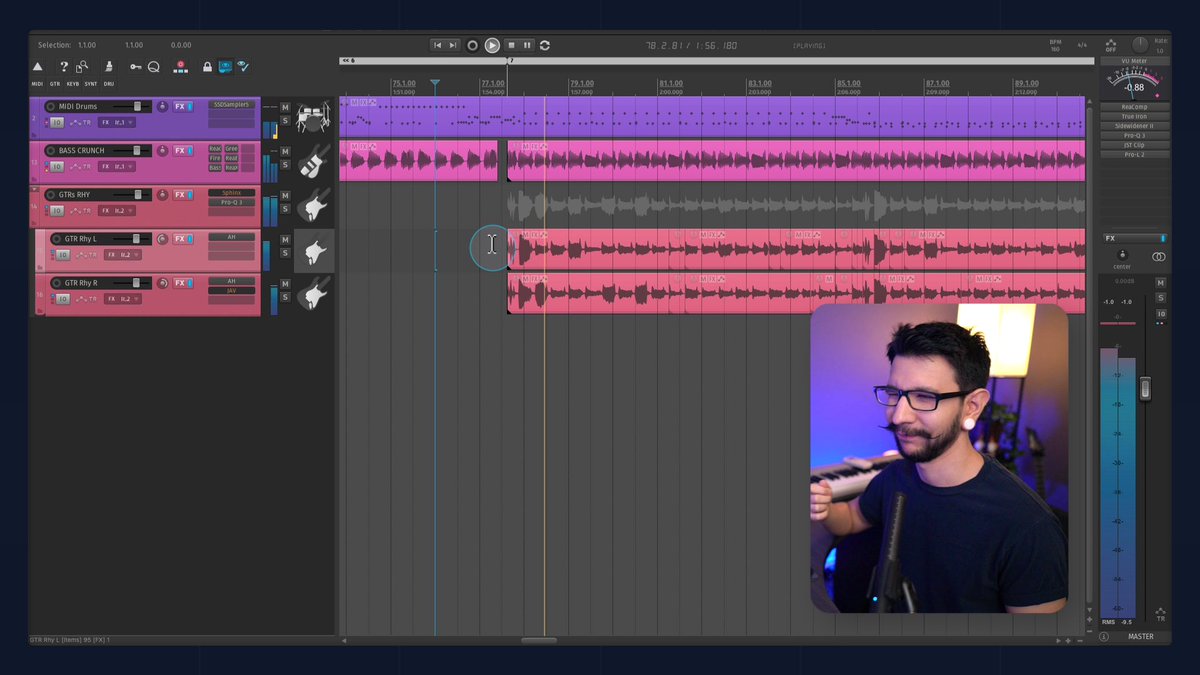
Task: Click the MIDI Drums pan knob
Action: click(x=162, y=107)
